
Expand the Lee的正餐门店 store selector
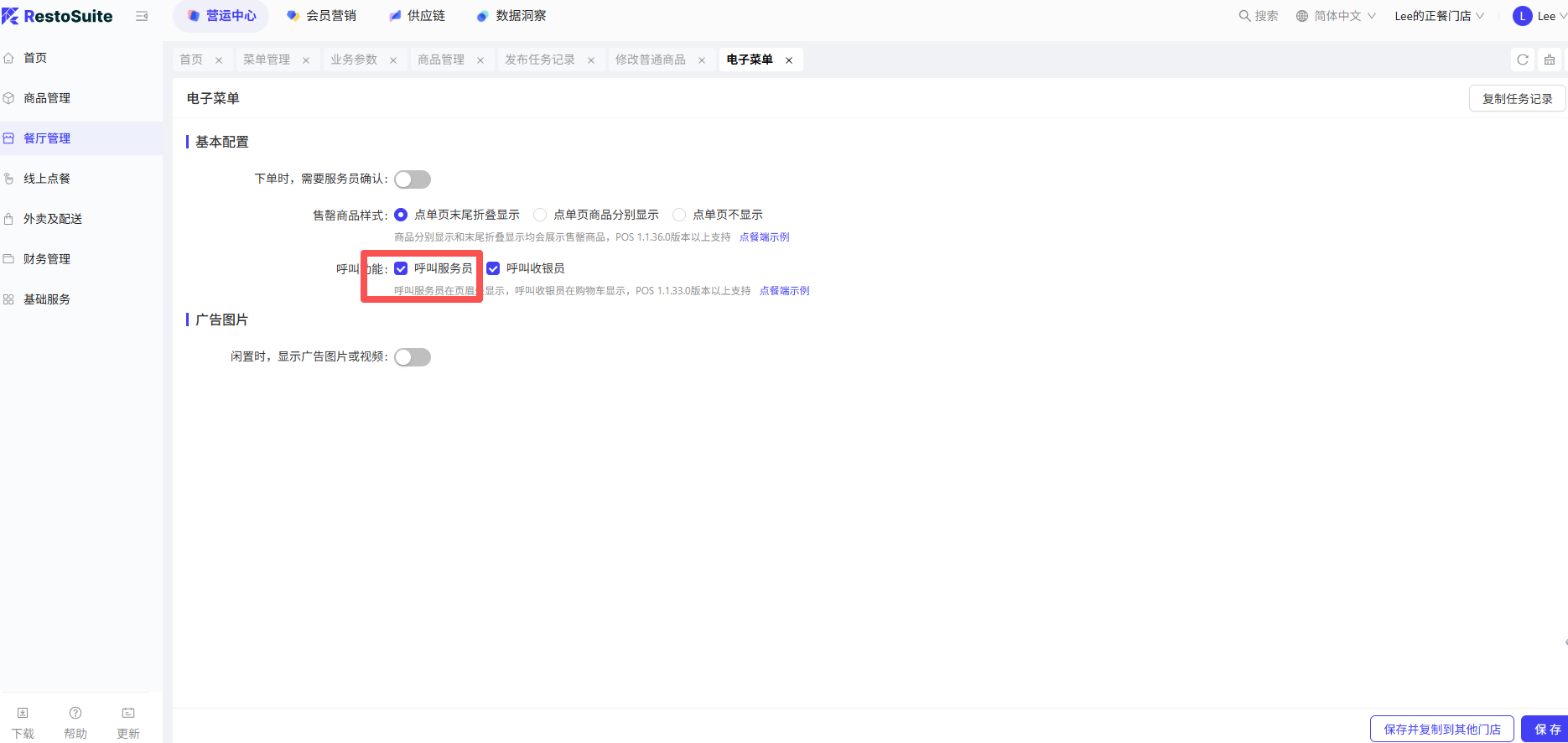1439,16
